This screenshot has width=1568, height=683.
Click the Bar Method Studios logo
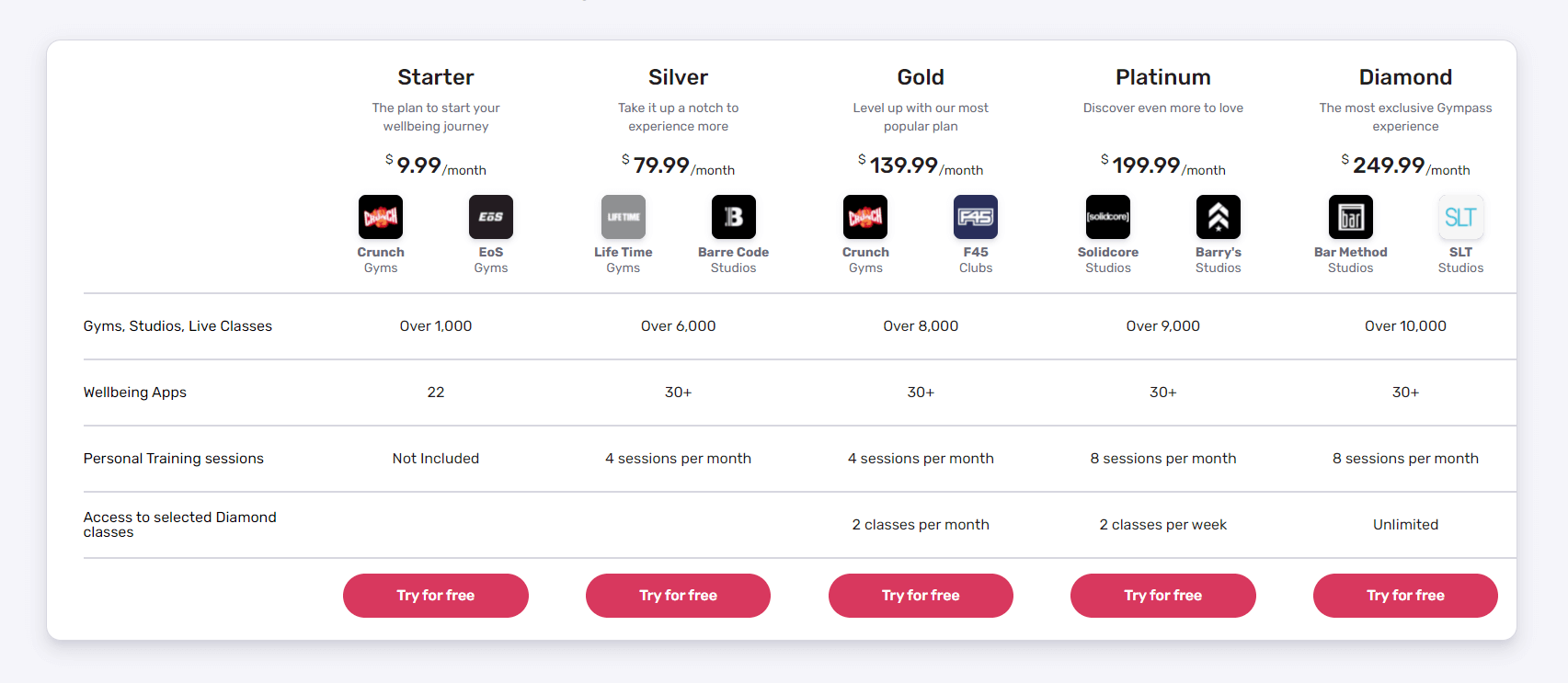coord(1351,217)
